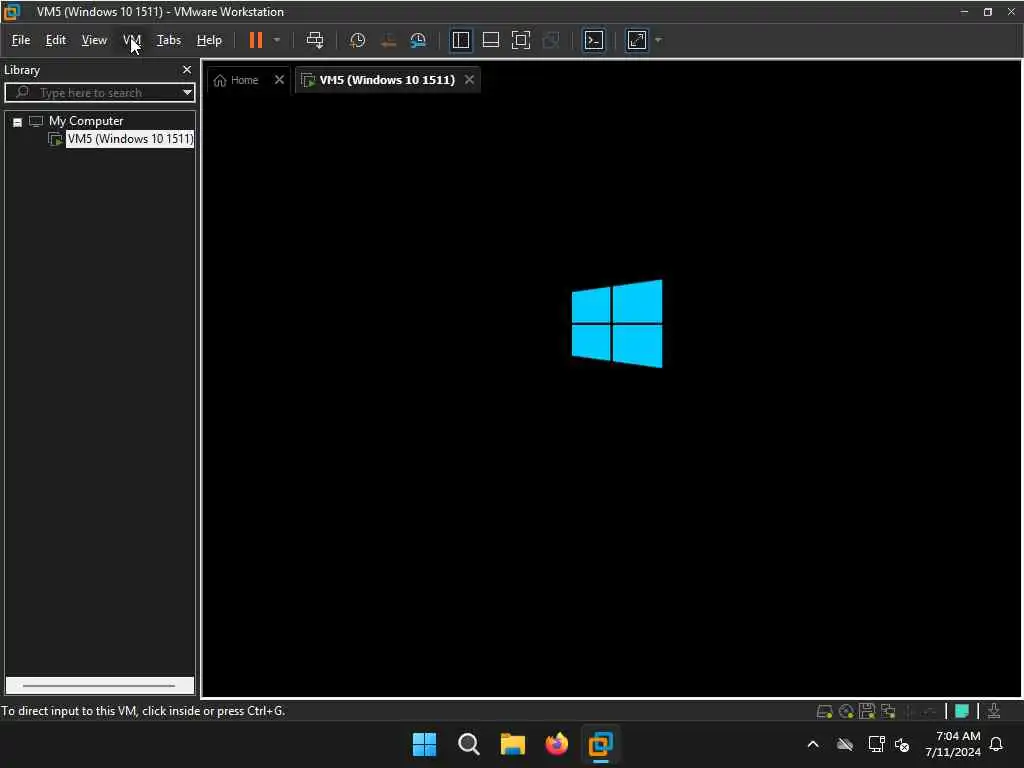Viewport: 1024px width, 768px height.
Task: Click inside the VM display screen
Action: click(x=612, y=398)
